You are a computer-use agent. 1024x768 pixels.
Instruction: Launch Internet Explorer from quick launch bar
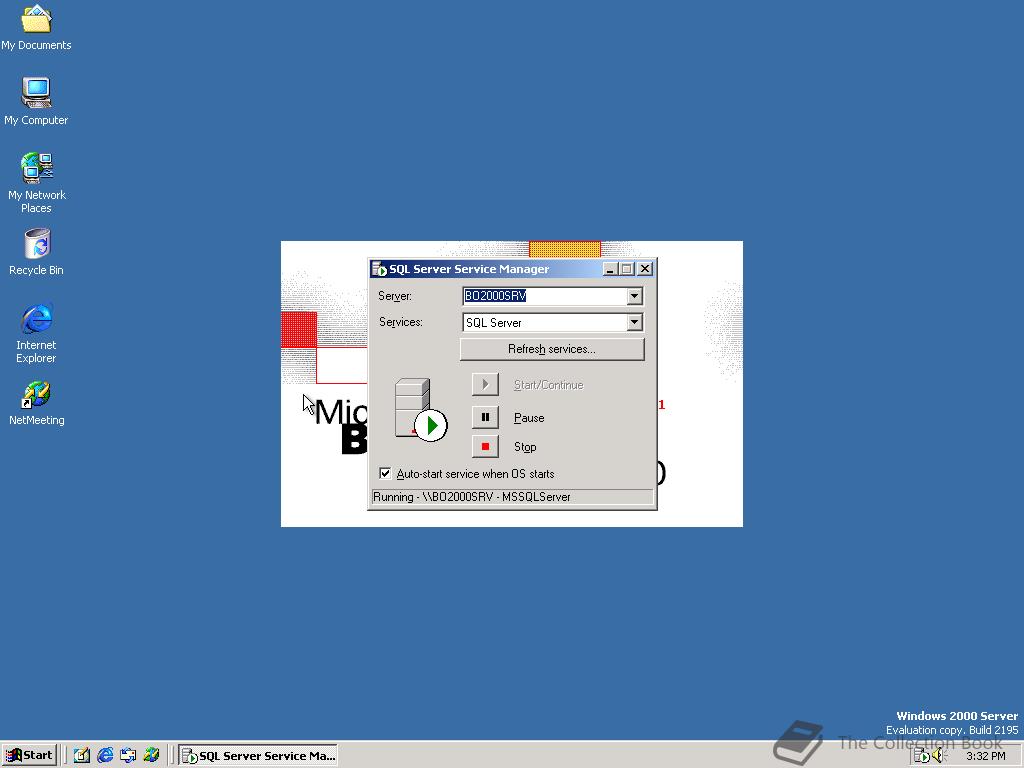point(104,756)
